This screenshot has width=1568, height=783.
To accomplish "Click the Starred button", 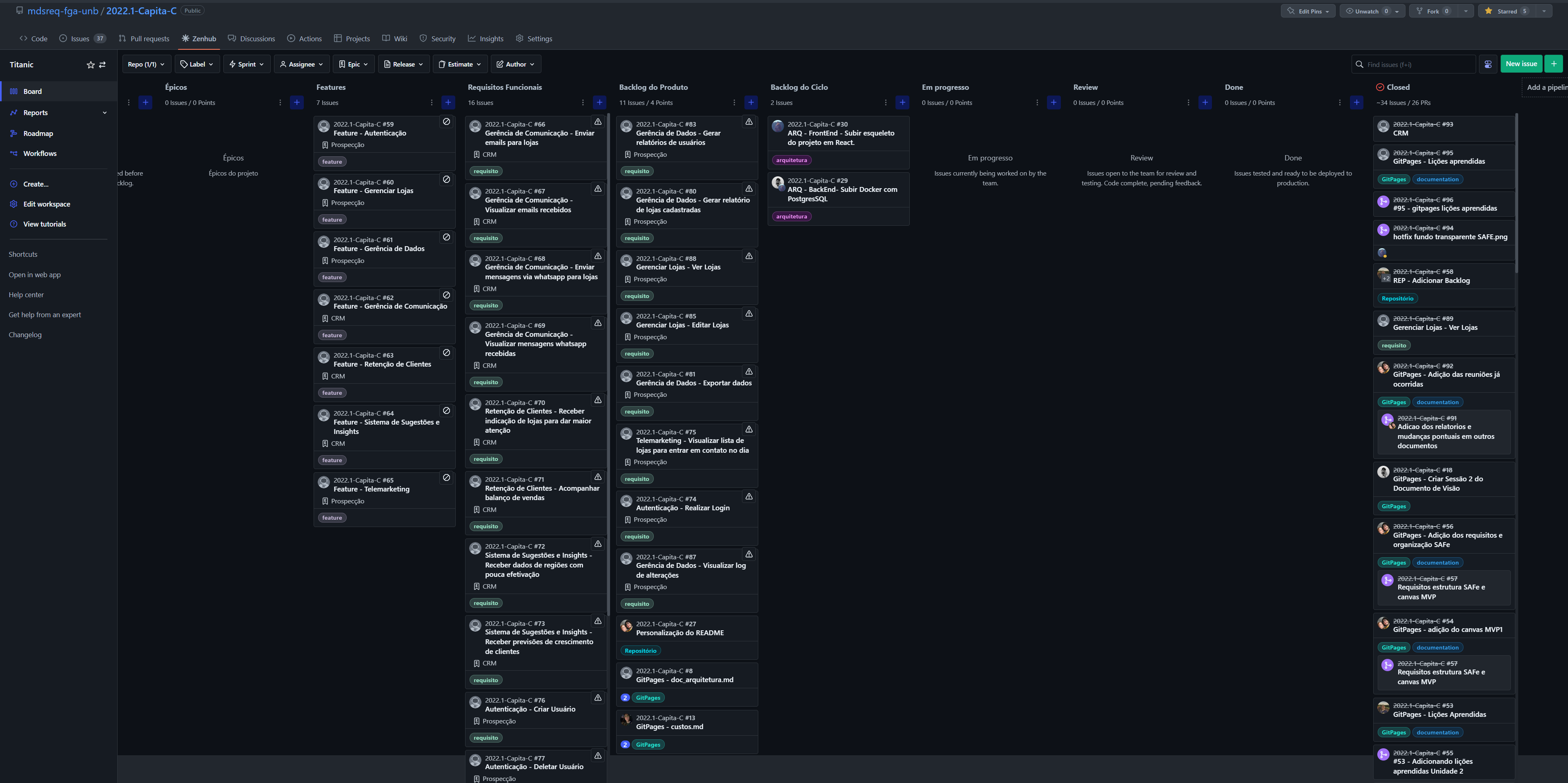I will (1506, 11).
